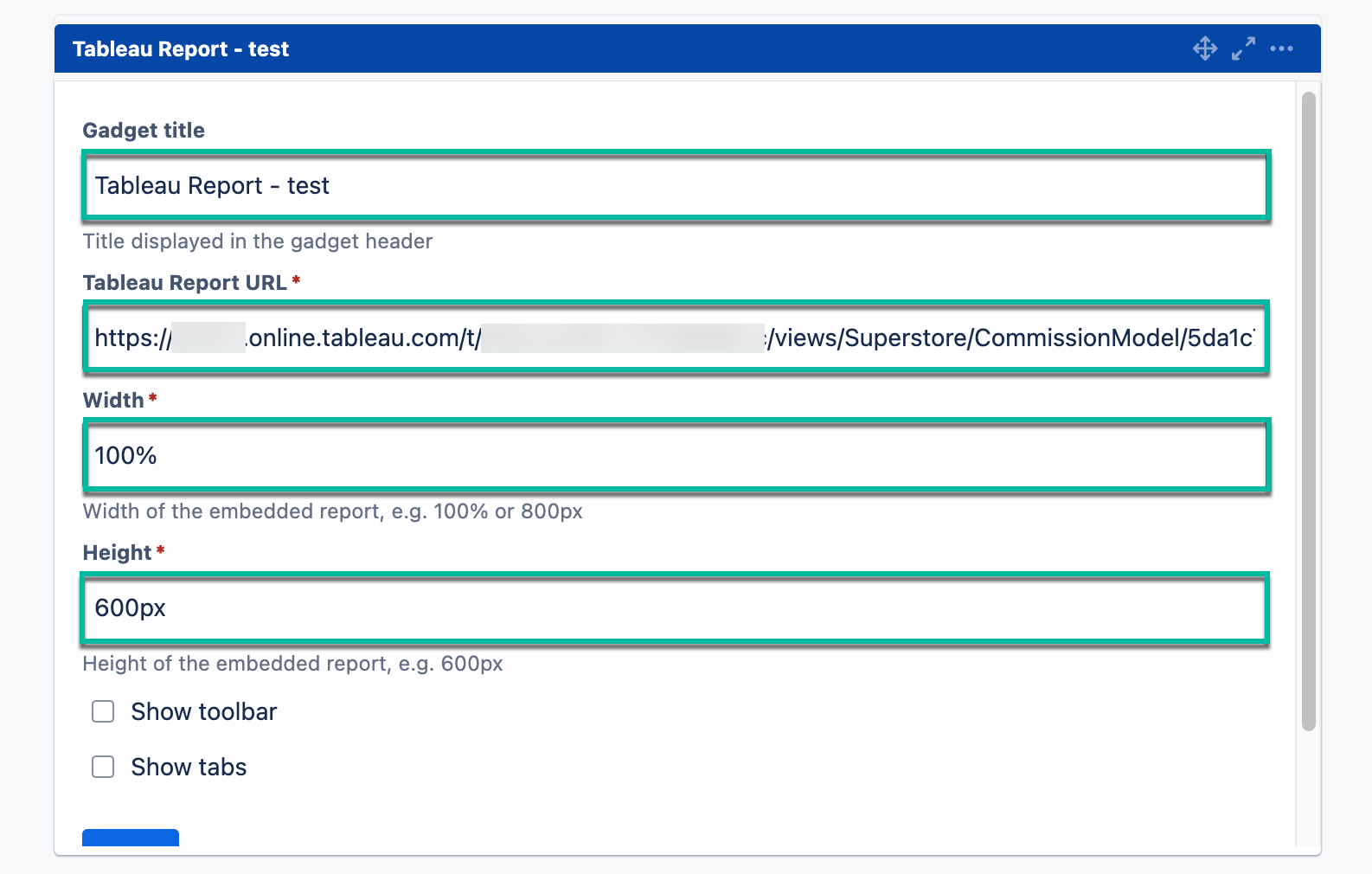Open the three-dot more actions menu
This screenshot has width=1372, height=874.
(x=1281, y=48)
